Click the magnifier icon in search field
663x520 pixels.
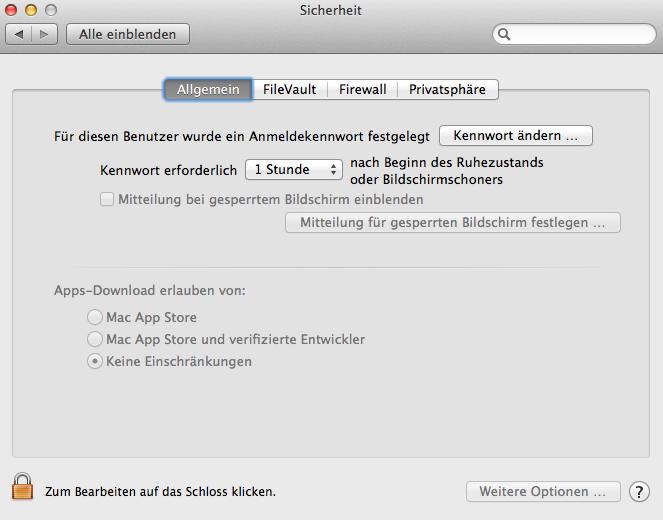(504, 34)
